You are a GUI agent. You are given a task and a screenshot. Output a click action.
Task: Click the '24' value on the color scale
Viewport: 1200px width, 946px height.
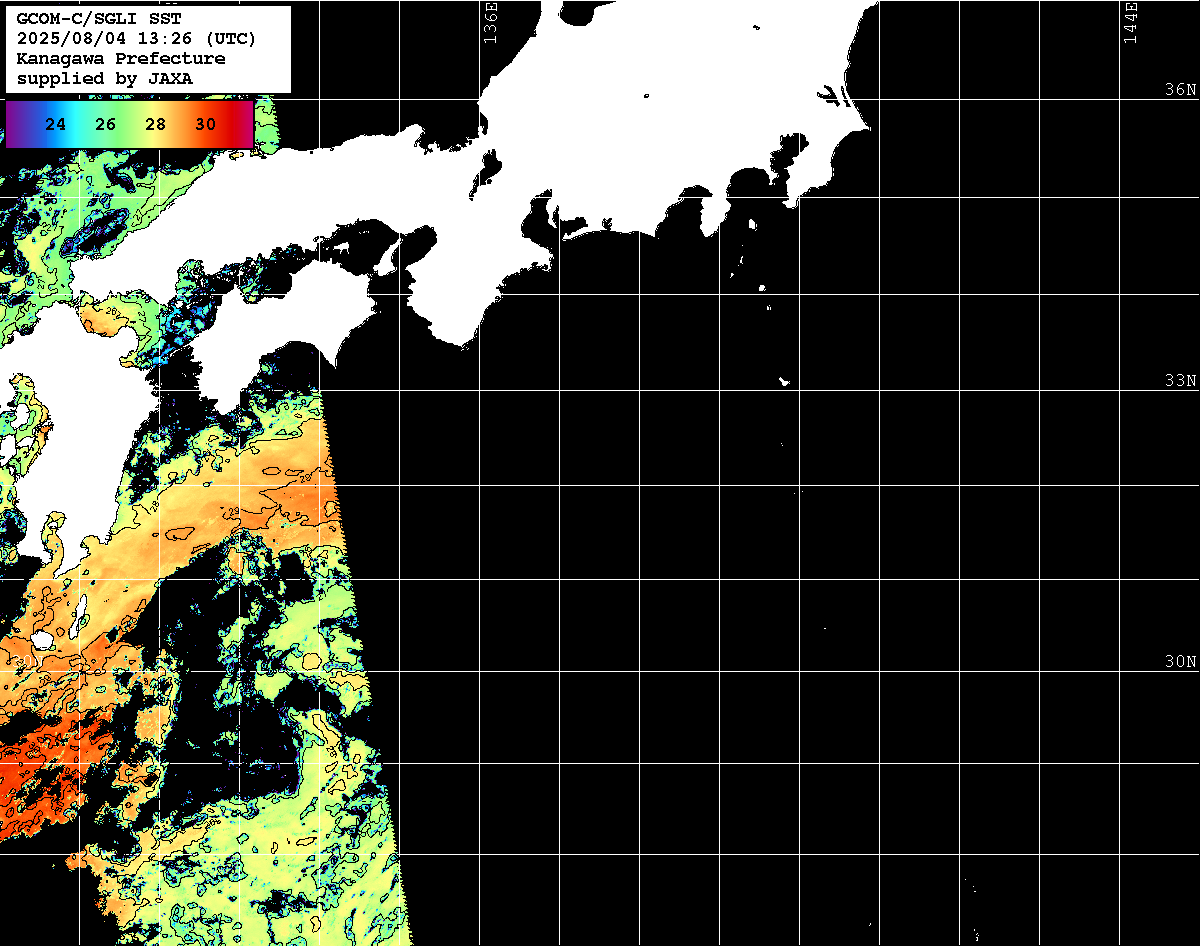point(56,125)
